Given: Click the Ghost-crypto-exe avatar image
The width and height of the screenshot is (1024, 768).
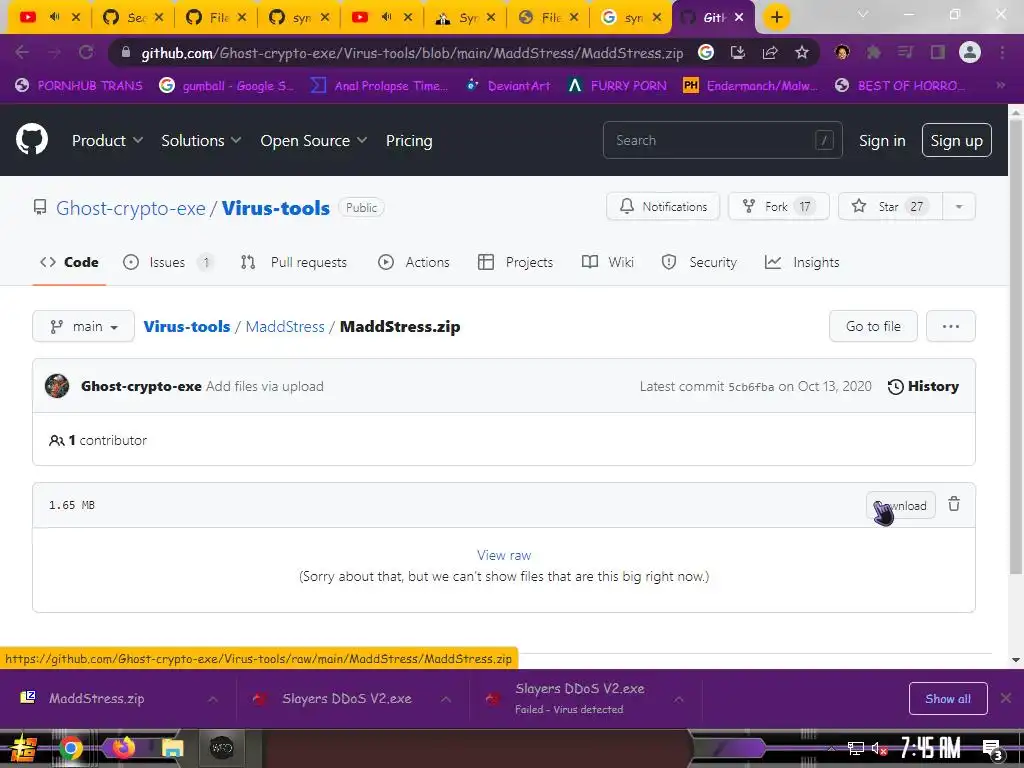Looking at the screenshot, I should tap(57, 386).
